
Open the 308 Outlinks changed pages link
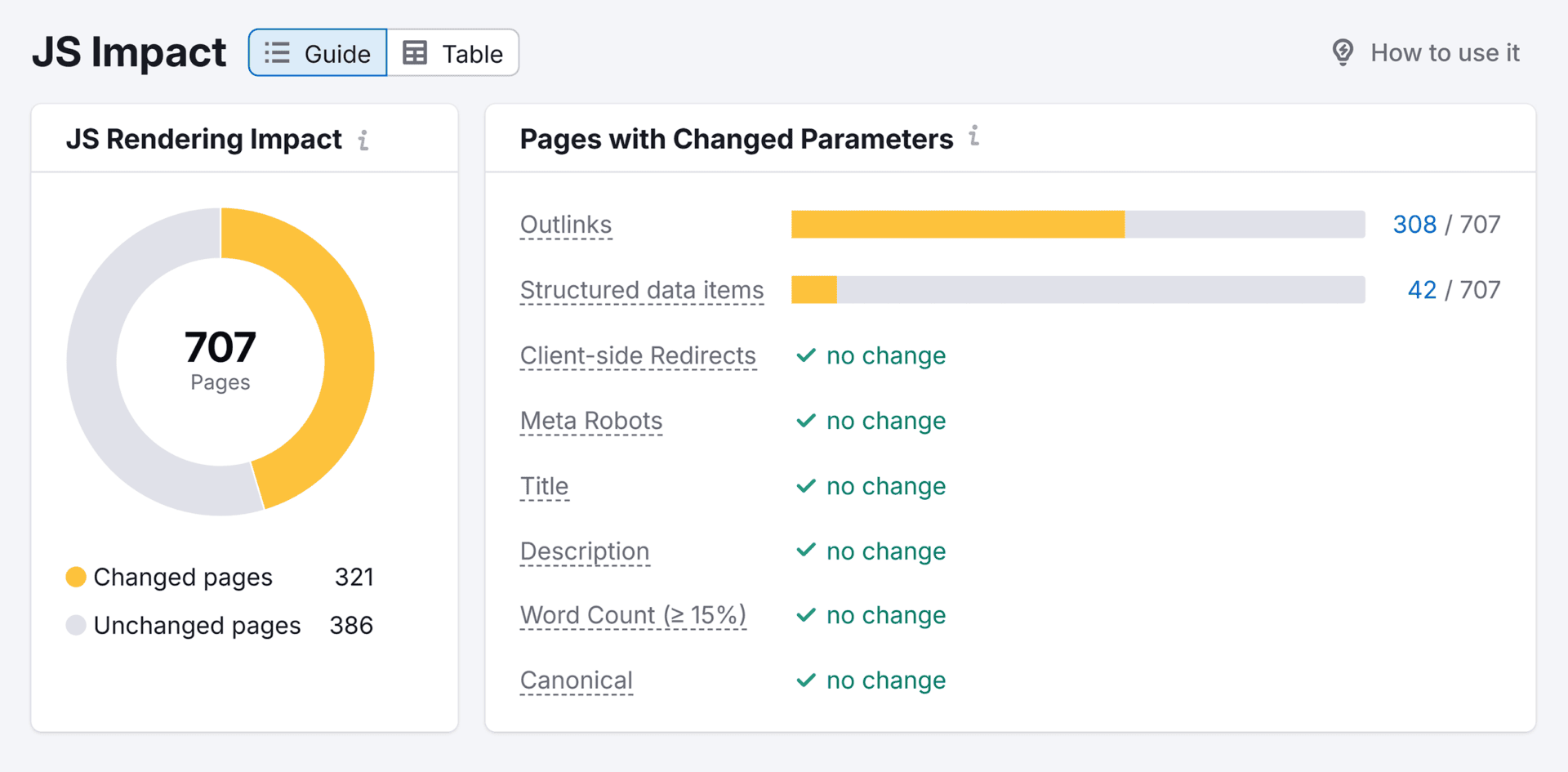pos(1414,225)
